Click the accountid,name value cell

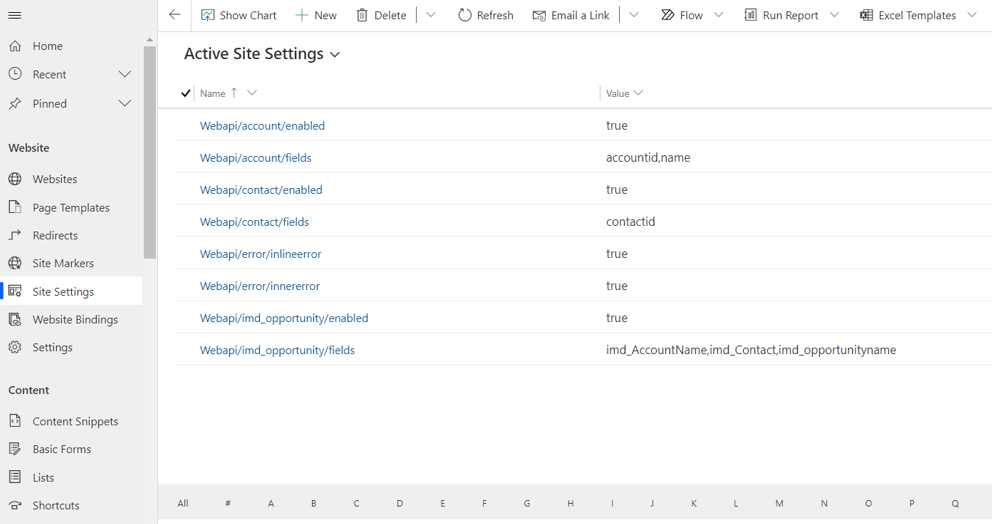point(648,157)
